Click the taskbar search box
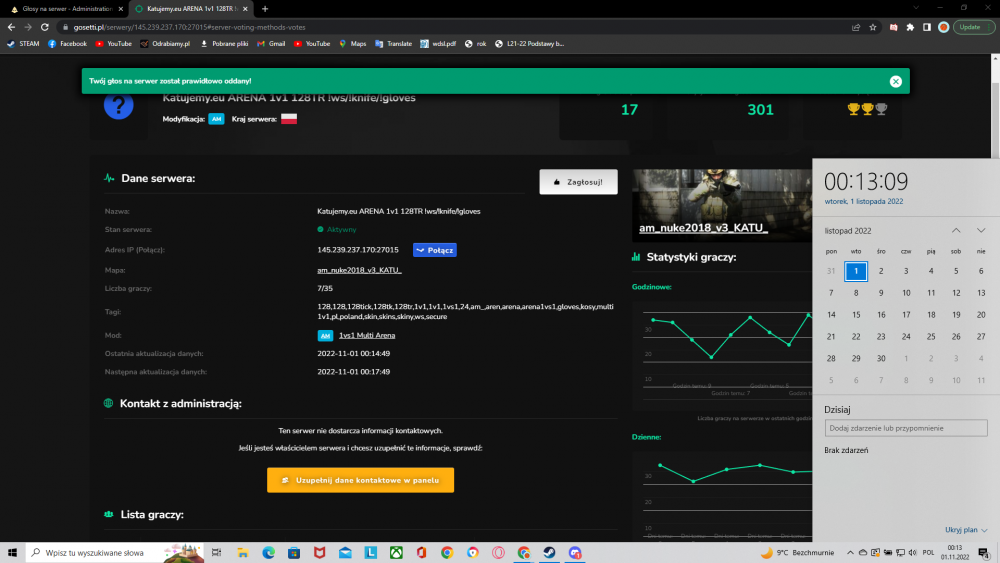This screenshot has width=1000, height=563. (x=115, y=553)
